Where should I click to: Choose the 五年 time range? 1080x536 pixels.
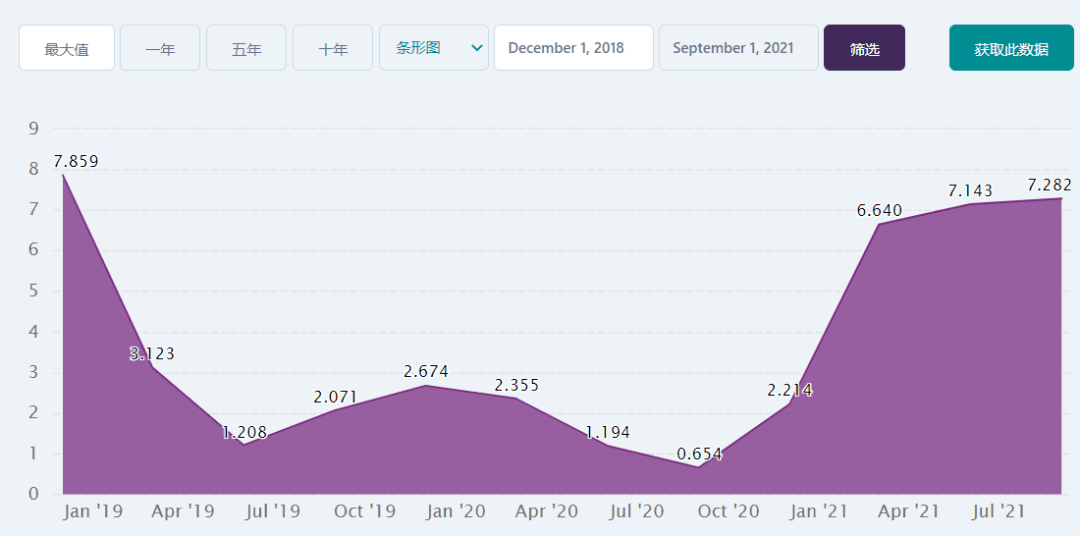tap(246, 48)
